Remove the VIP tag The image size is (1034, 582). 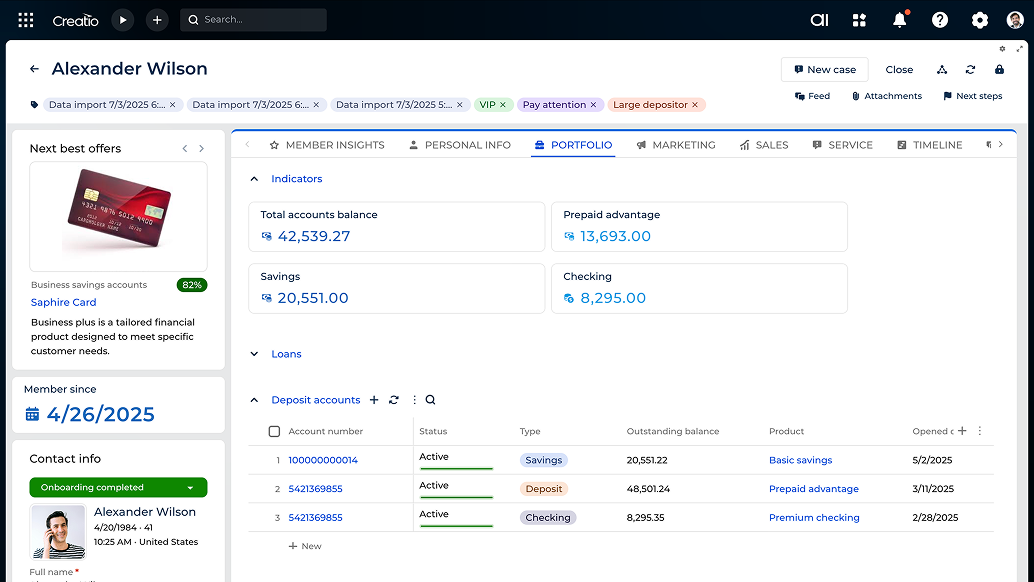pos(503,105)
